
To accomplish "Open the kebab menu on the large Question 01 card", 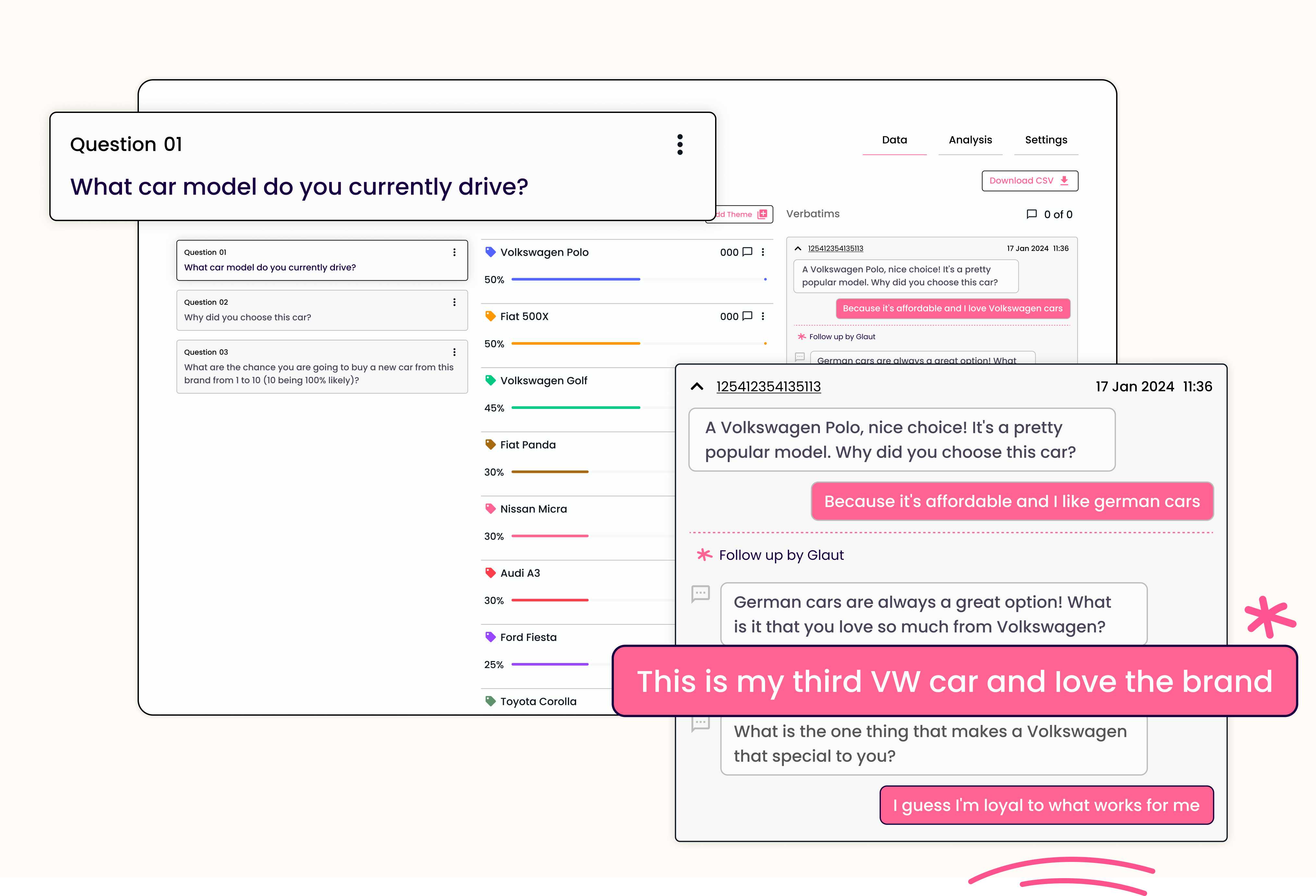I will coord(680,144).
